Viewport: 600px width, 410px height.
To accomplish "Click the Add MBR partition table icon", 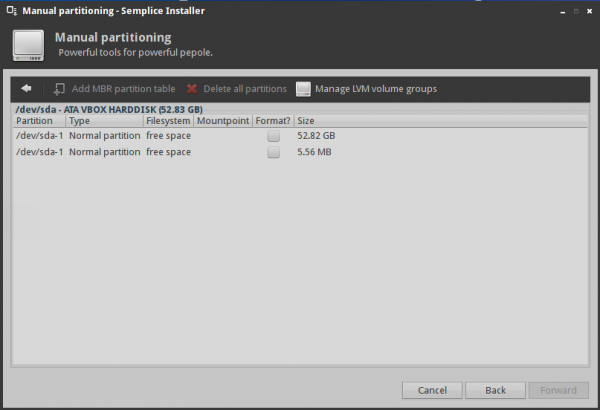I will tap(59, 89).
